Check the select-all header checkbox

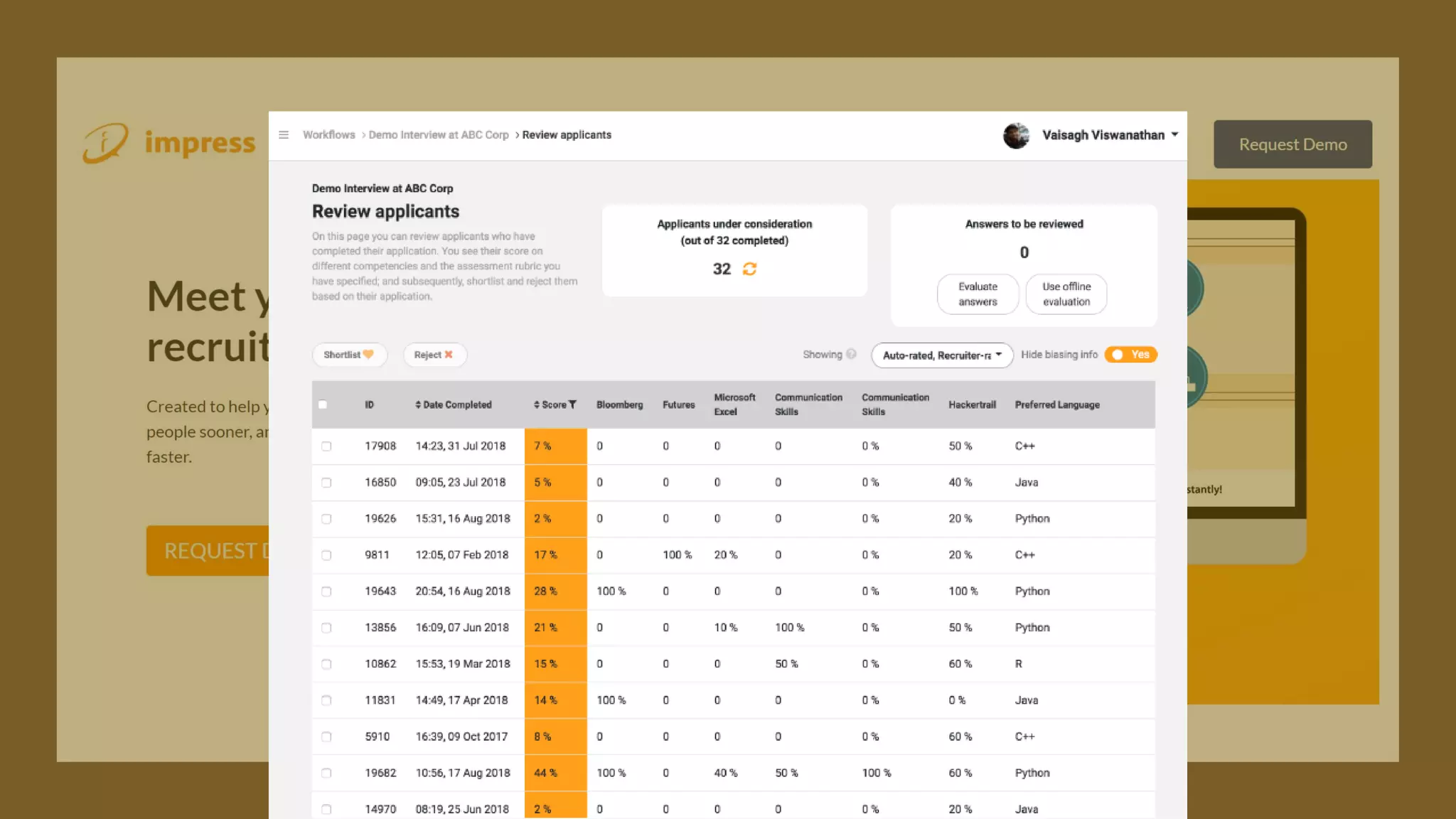tap(323, 405)
